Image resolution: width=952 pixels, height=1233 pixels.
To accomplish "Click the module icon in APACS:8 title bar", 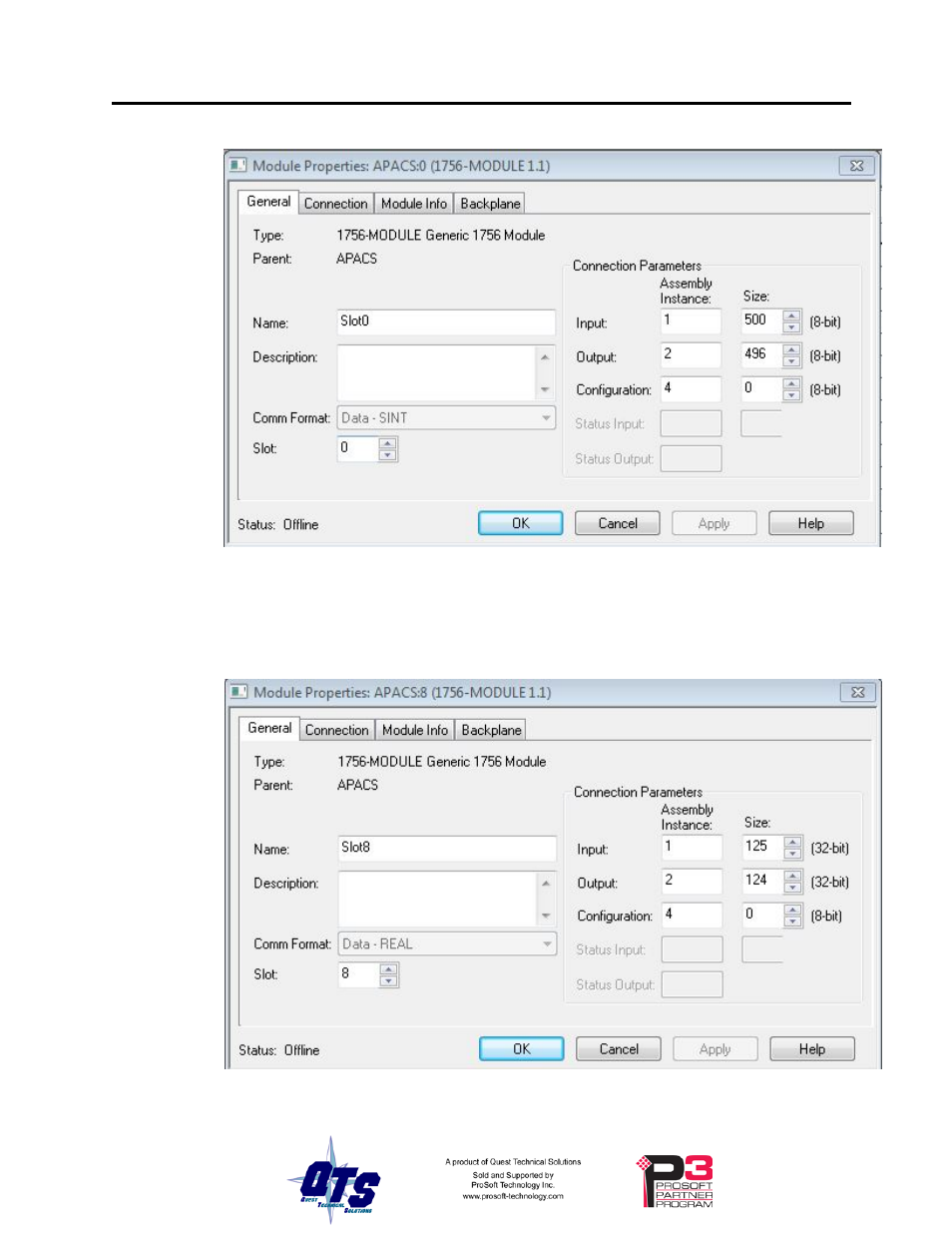I will point(239,691).
